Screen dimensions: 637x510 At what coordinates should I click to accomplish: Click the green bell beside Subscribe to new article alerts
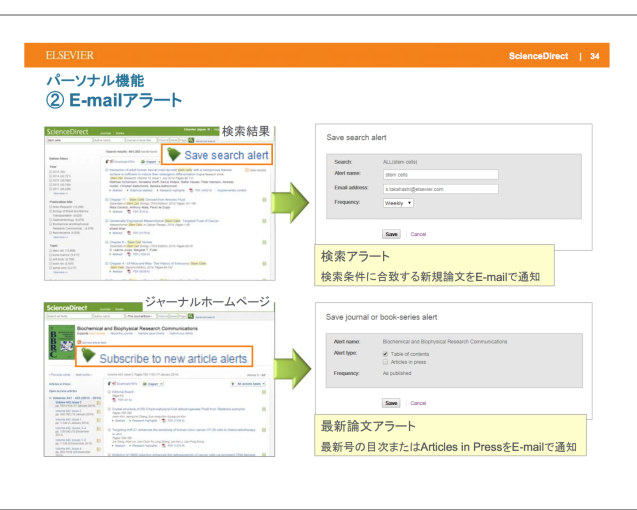coord(88,355)
